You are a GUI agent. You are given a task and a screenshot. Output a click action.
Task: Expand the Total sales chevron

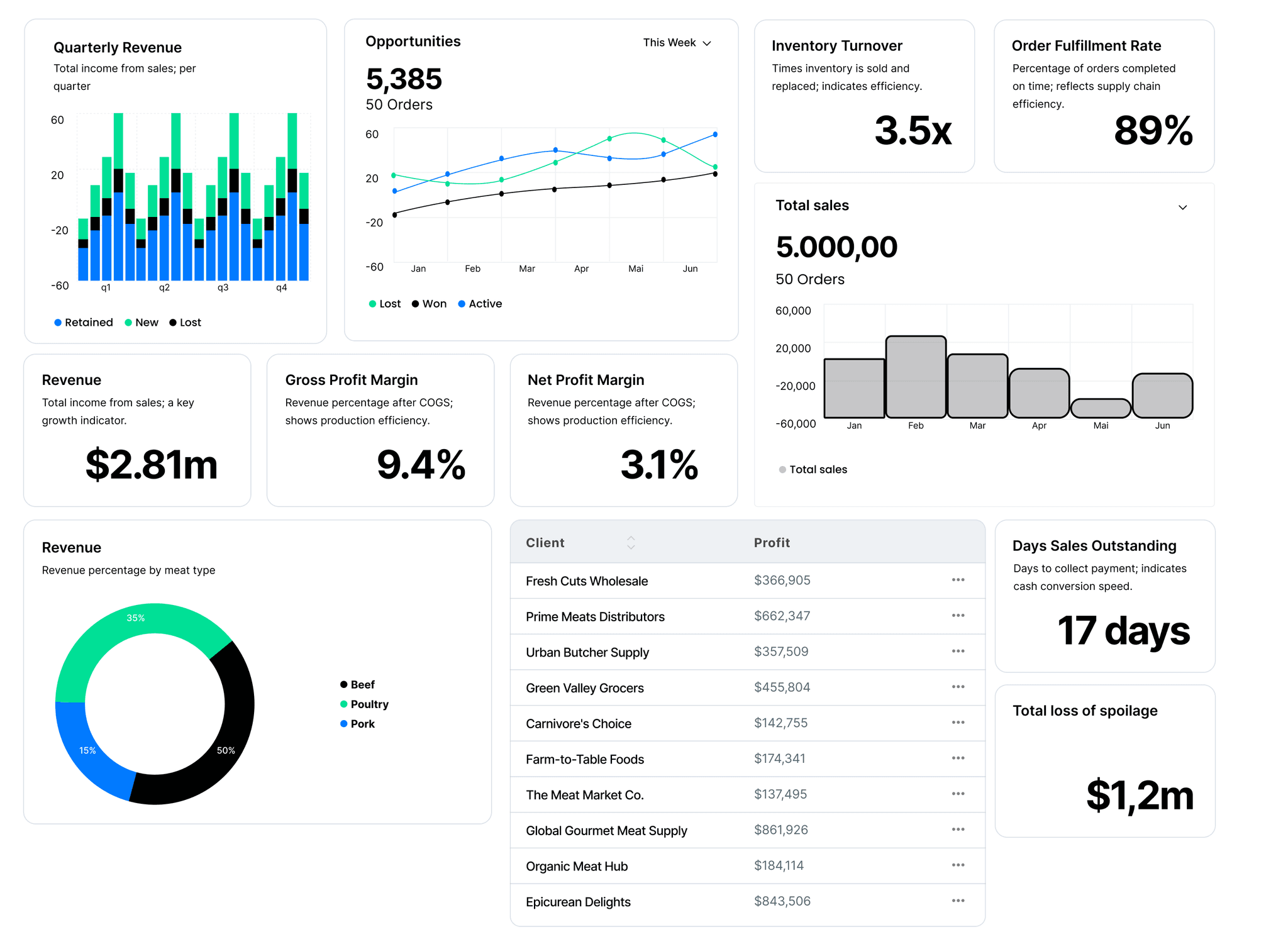click(x=1182, y=207)
